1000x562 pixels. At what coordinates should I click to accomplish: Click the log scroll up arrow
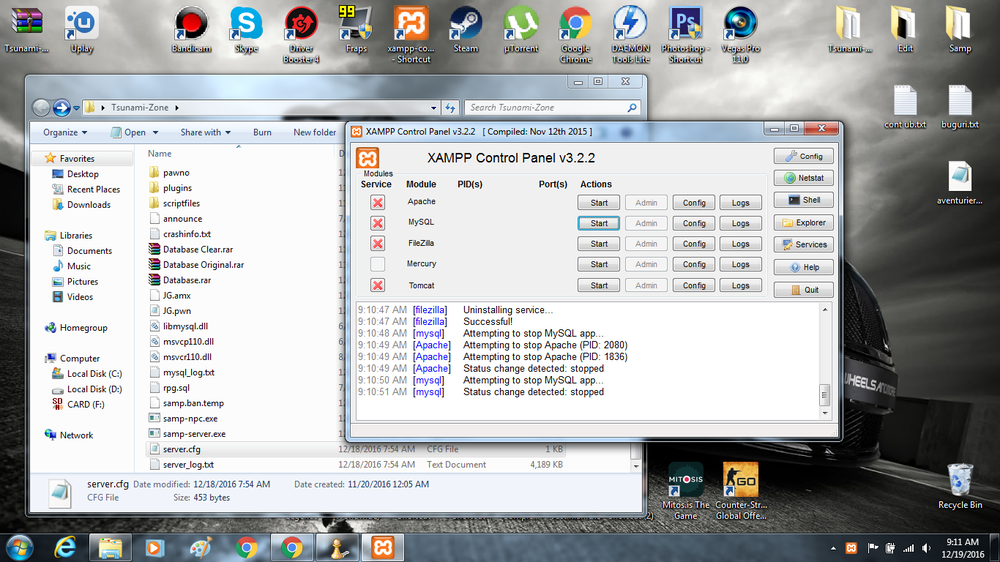[824, 309]
